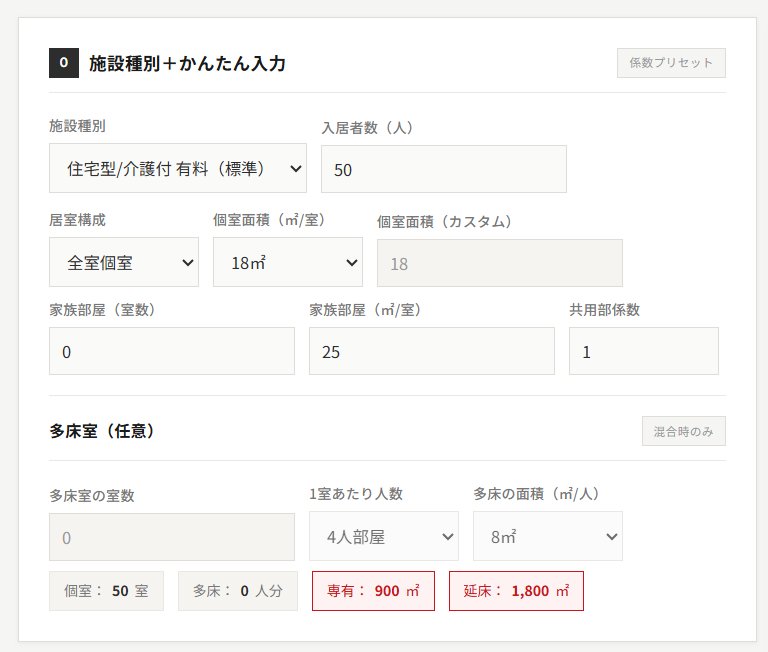The height and width of the screenshot is (652, 768).
Task: Click the 施設種別+かんたん入力 heading
Action: pyautogui.click(x=187, y=63)
